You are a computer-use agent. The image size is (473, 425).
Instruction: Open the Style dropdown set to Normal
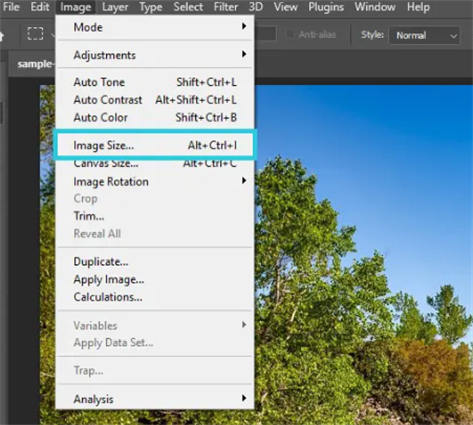pyautogui.click(x=425, y=35)
